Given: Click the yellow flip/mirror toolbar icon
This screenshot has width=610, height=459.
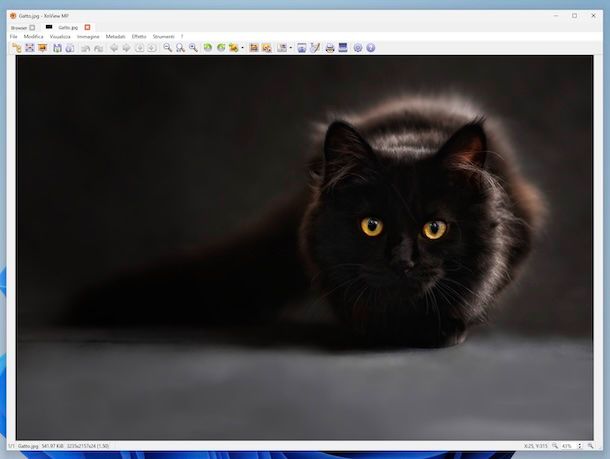Looking at the screenshot, I should [233, 48].
